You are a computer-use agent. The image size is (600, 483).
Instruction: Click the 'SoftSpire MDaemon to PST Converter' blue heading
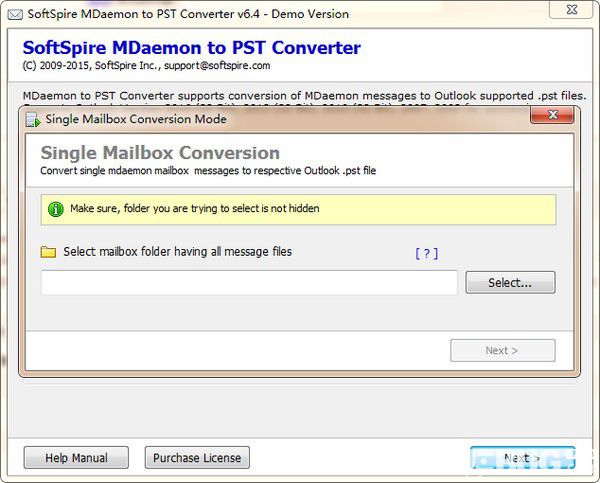tap(191, 48)
